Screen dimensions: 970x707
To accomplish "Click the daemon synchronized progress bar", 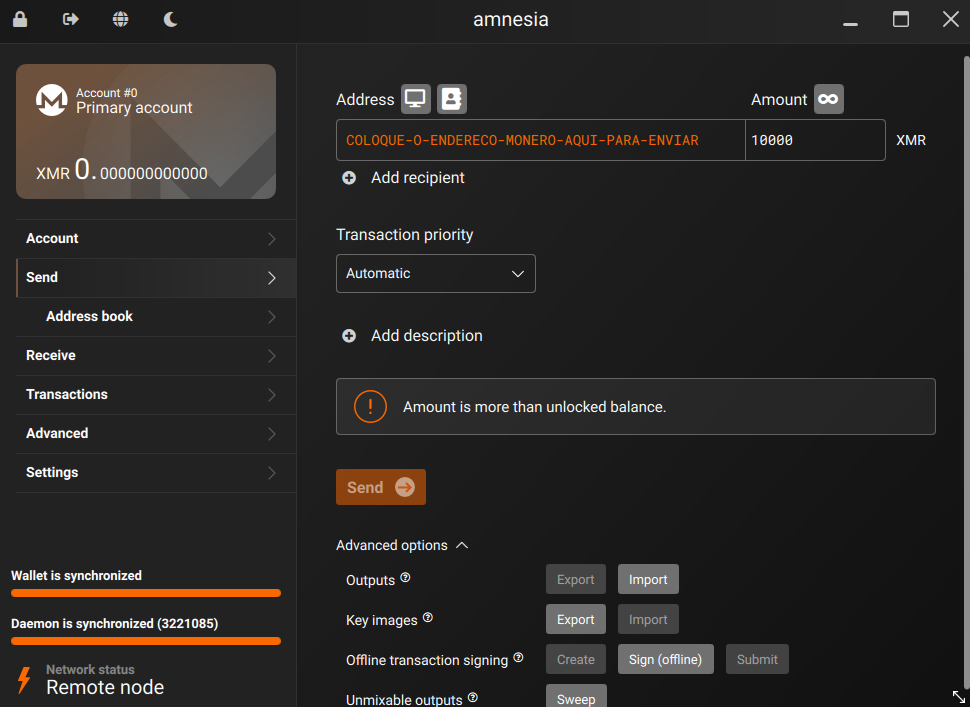I will pos(146,641).
